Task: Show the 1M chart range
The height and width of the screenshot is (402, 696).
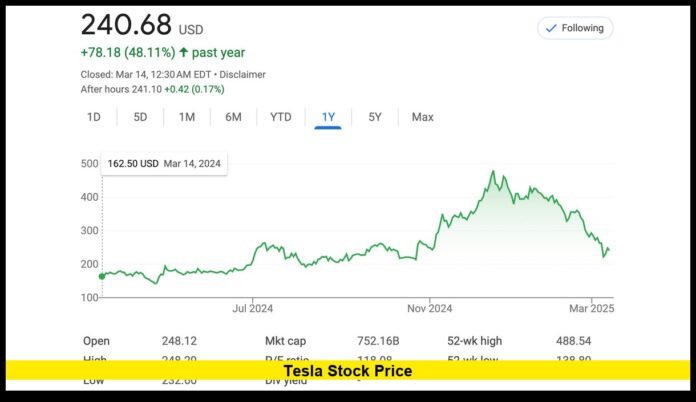Action: [x=187, y=117]
